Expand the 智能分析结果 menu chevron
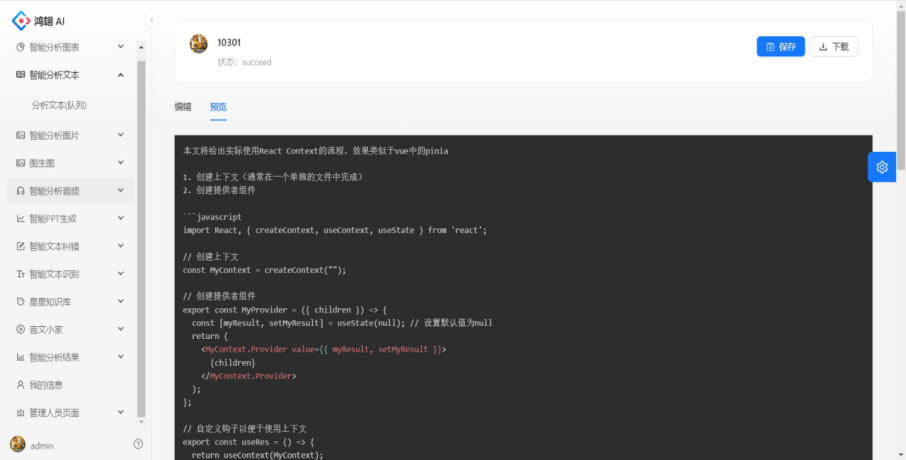 tap(121, 357)
